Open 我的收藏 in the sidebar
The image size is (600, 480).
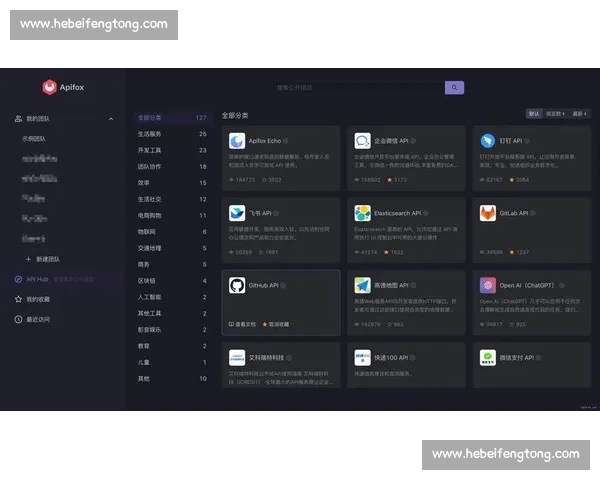[x=37, y=299]
